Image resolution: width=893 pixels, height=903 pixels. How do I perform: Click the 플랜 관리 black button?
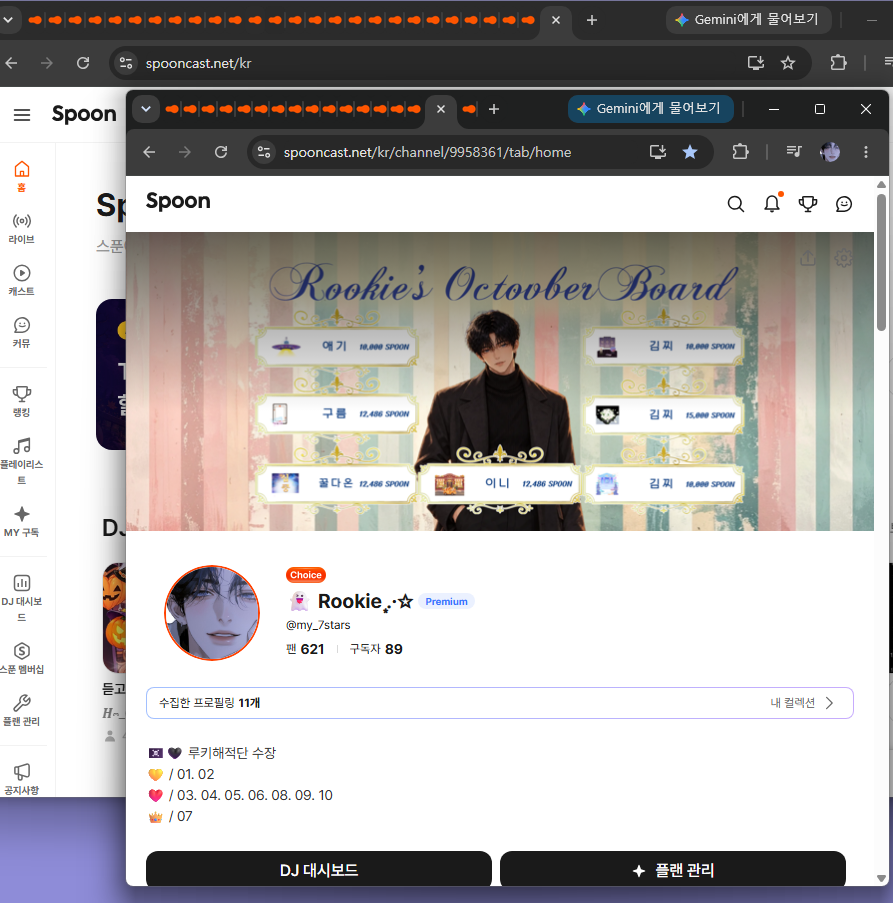click(x=672, y=869)
